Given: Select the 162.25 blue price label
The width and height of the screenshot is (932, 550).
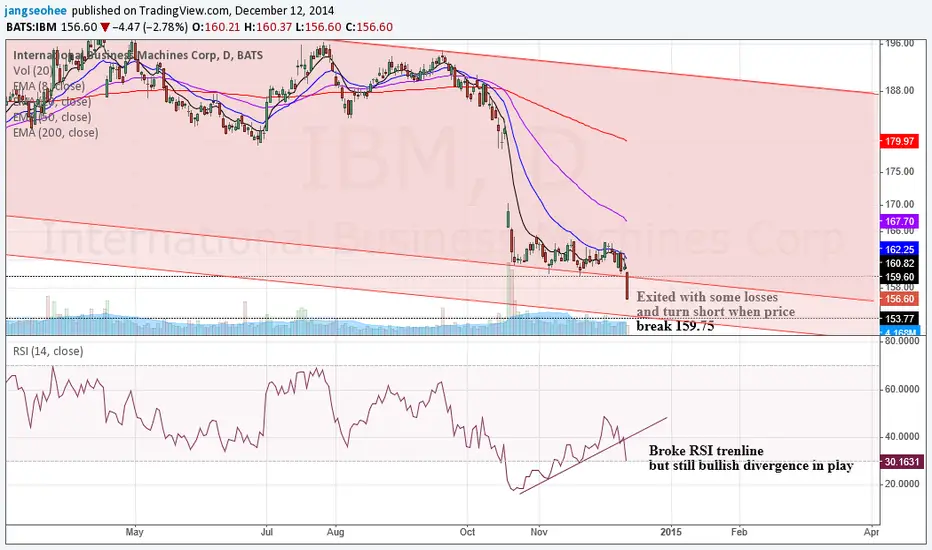Looking at the screenshot, I should (899, 249).
